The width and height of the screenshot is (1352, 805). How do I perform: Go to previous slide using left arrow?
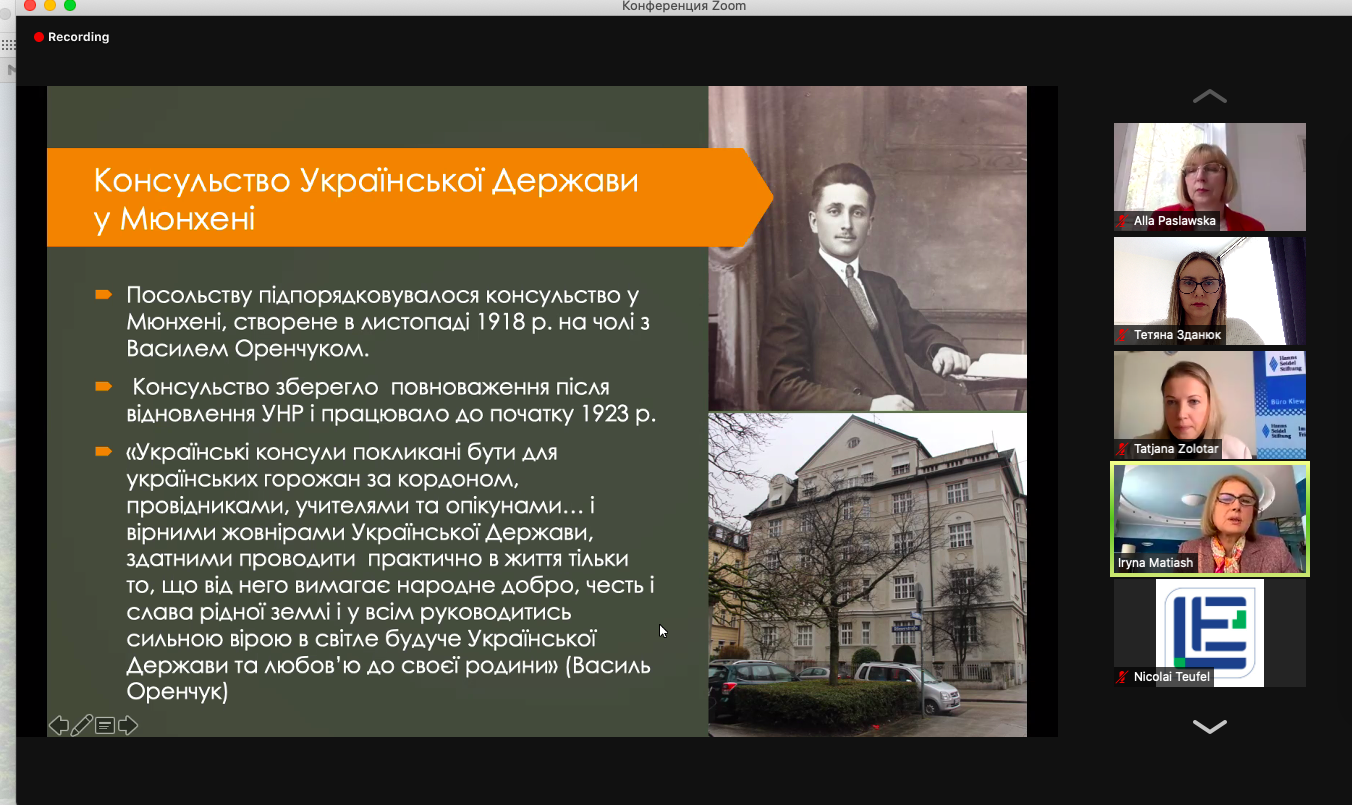(59, 725)
